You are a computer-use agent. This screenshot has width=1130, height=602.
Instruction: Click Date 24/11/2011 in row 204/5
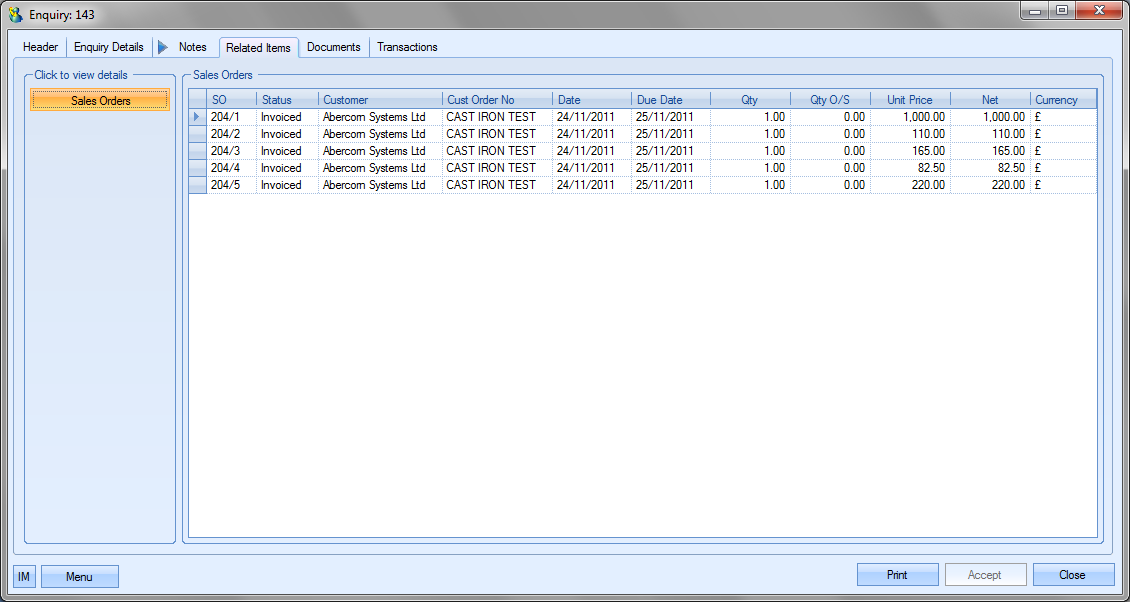pyautogui.click(x=592, y=185)
